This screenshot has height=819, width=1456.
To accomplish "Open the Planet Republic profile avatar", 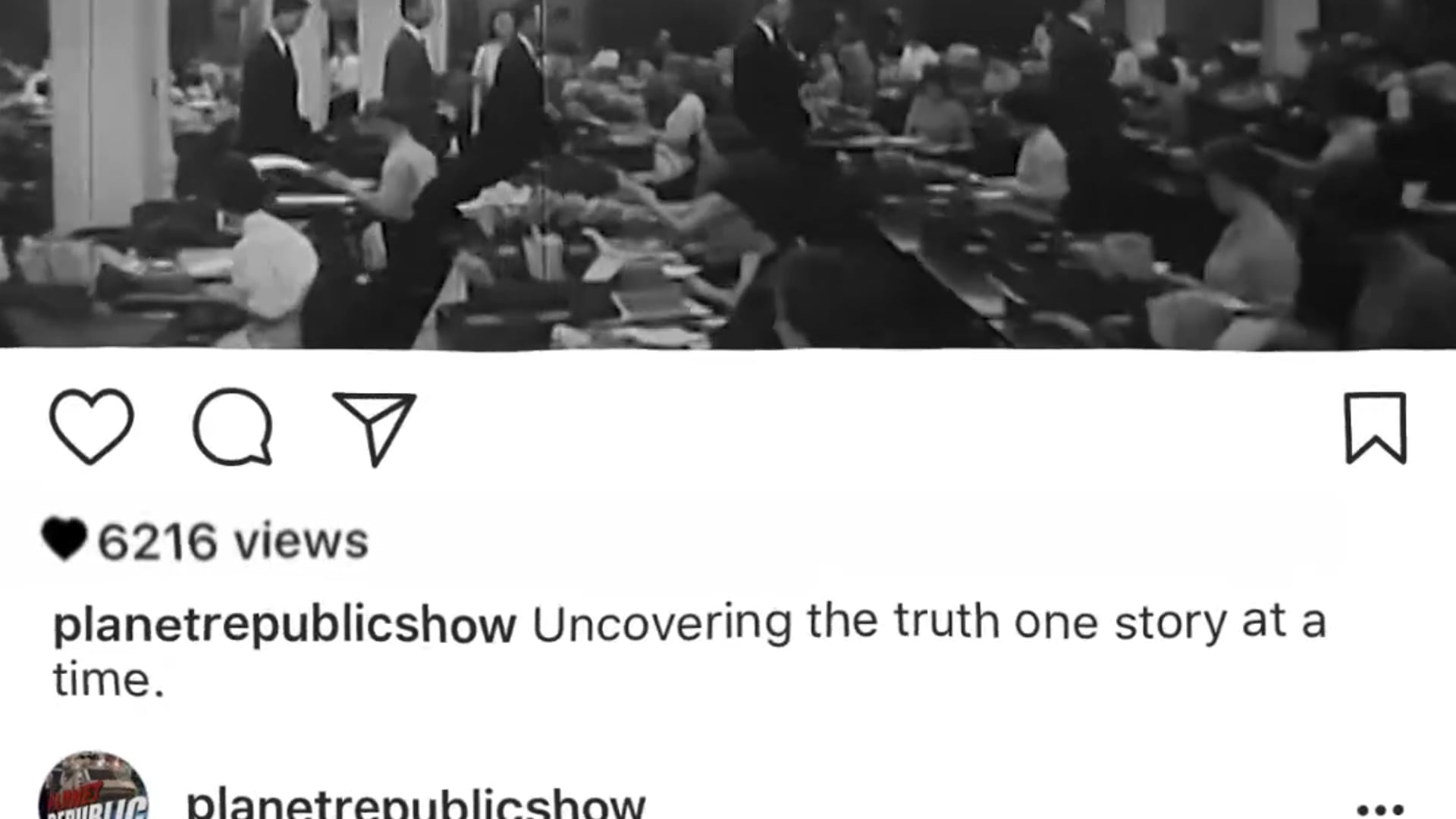I will click(x=93, y=786).
